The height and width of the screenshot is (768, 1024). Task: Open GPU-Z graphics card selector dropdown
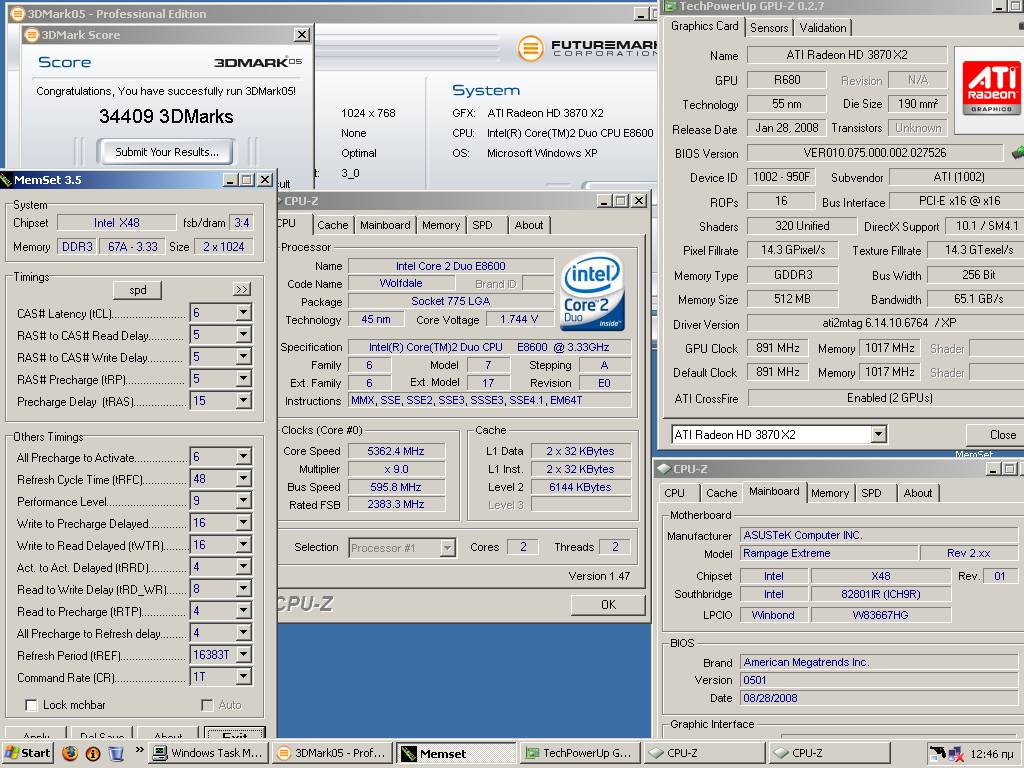pyautogui.click(x=878, y=434)
